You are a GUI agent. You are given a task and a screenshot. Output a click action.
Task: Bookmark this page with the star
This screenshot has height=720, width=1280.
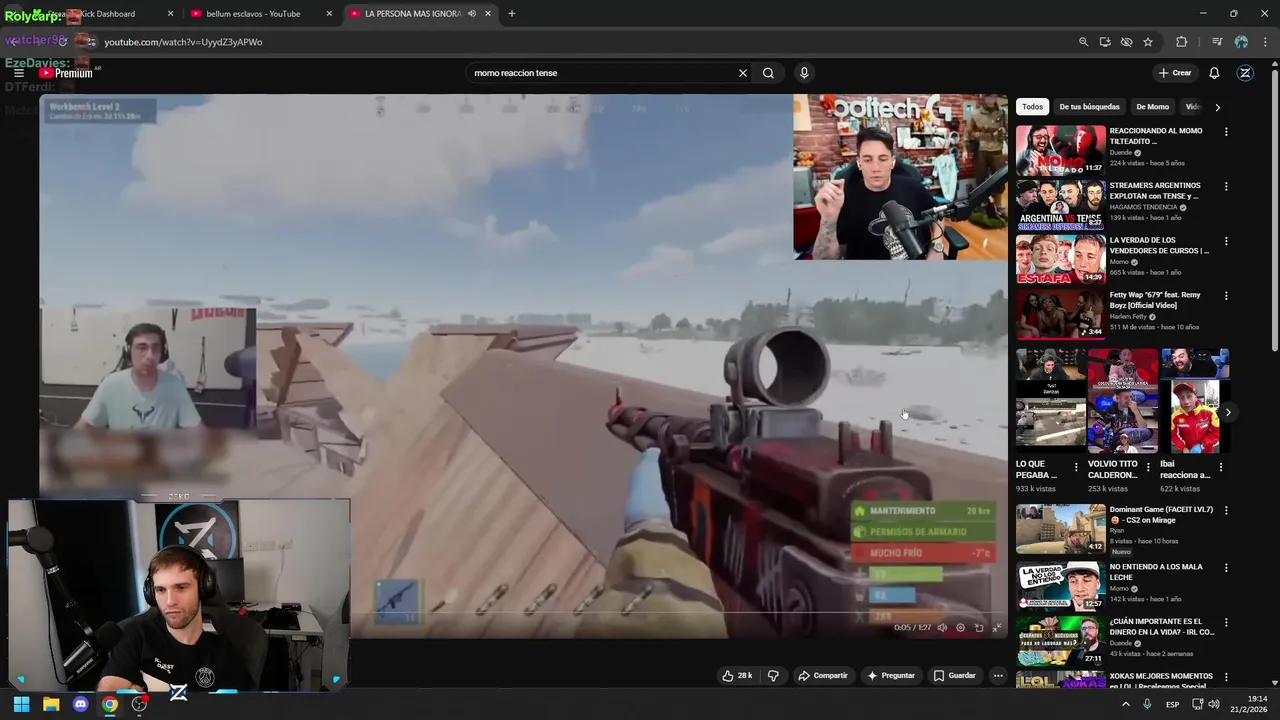1148,42
